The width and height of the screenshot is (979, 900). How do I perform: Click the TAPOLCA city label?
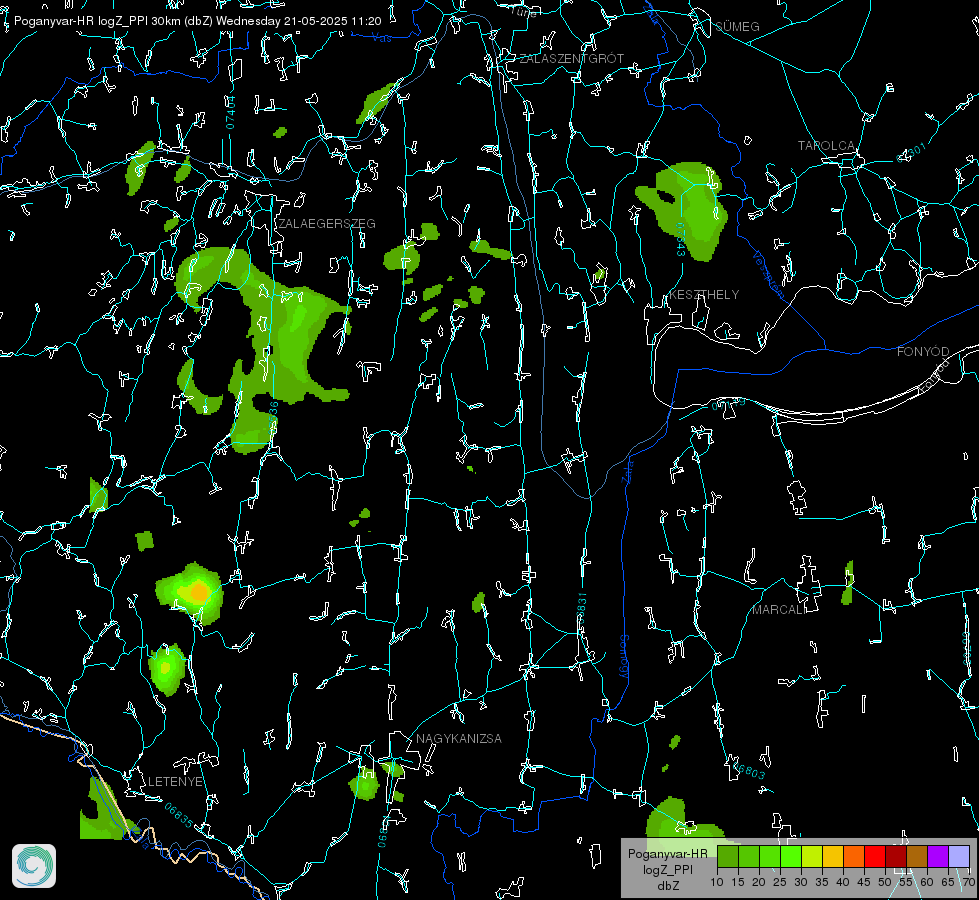[826, 146]
